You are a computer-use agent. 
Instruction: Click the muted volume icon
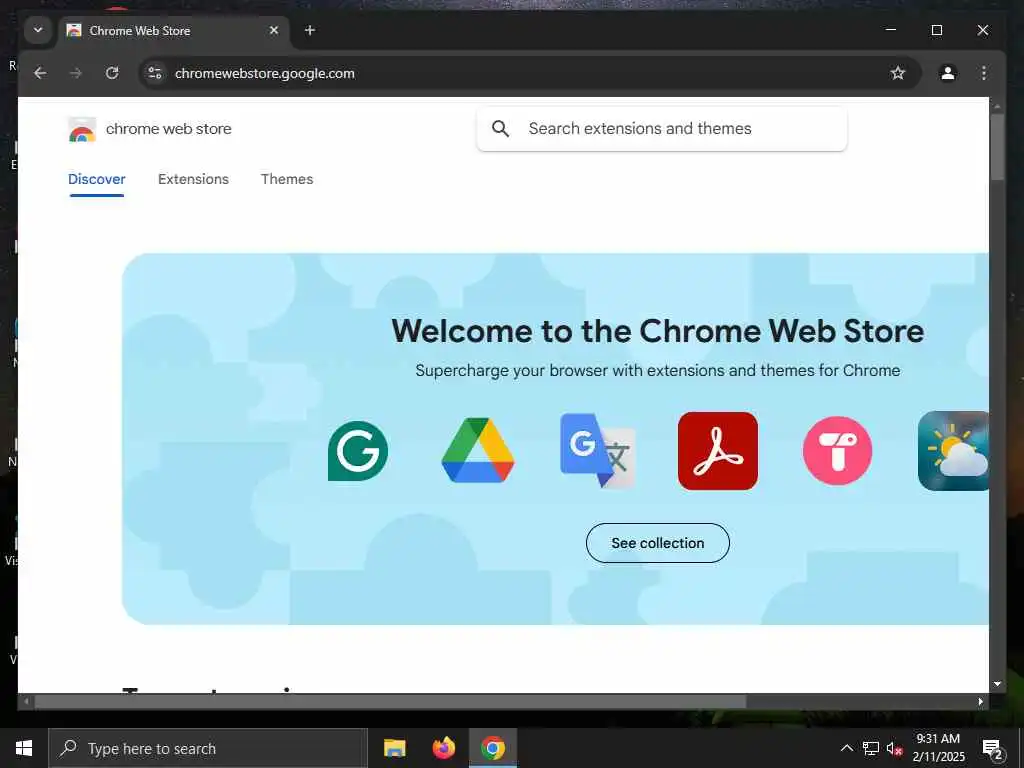[x=895, y=749]
